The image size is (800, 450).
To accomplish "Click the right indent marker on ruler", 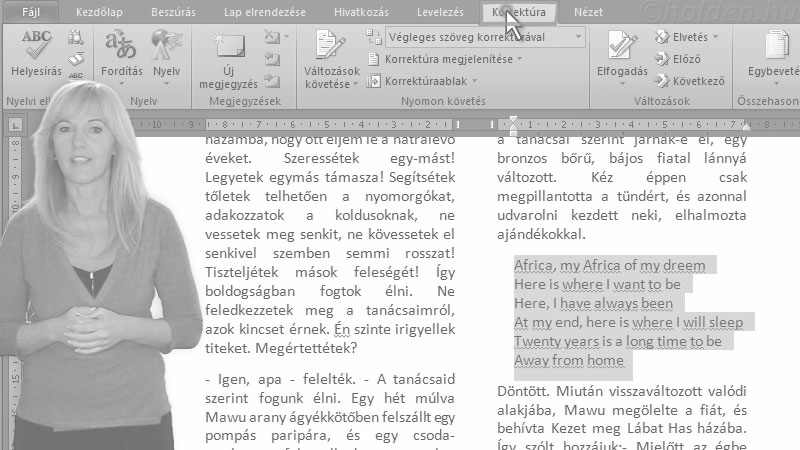I will [746, 126].
